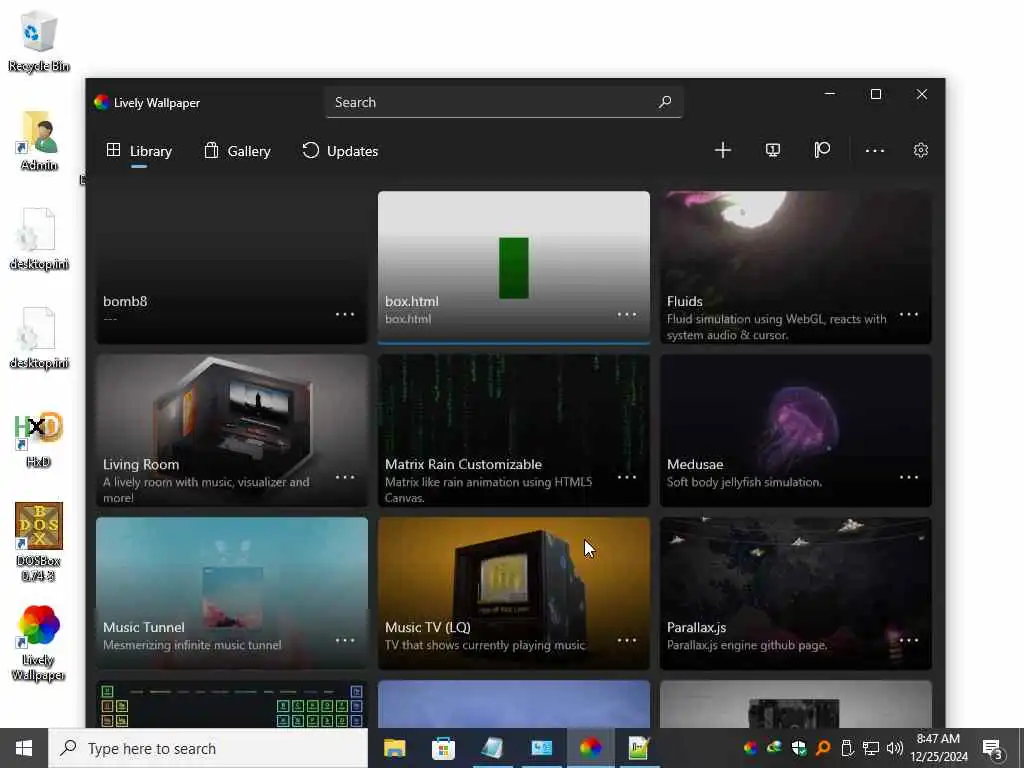1024x768 pixels.
Task: Open the bomb8 wallpaper options menu
Action: 345,314
